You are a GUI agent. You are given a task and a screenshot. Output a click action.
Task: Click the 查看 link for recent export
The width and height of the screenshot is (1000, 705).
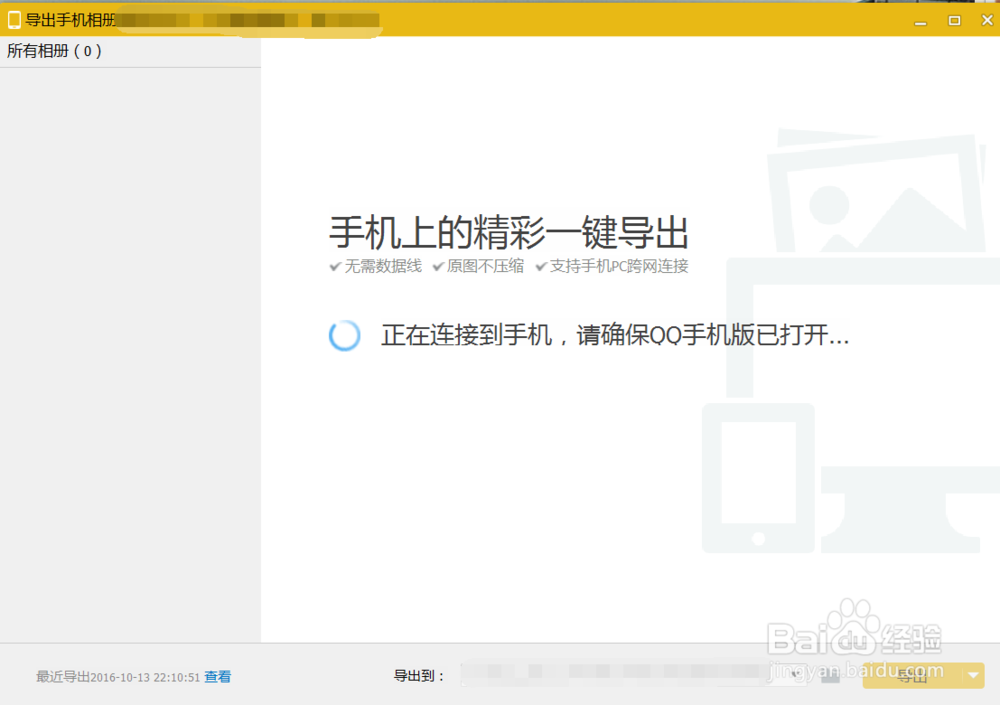pyautogui.click(x=217, y=677)
